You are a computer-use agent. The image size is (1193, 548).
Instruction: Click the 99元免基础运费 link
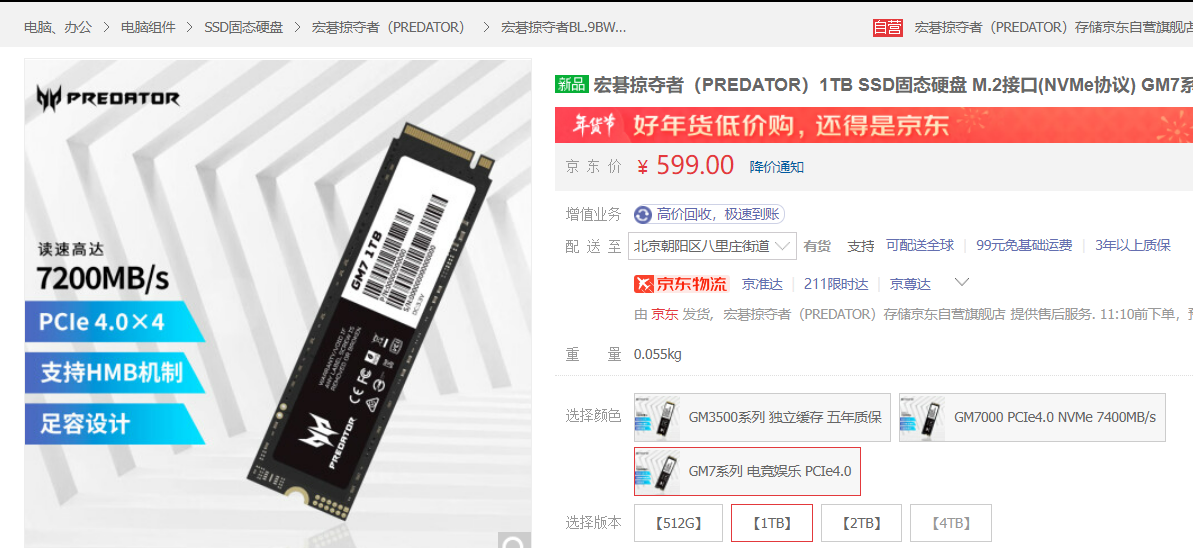click(x=1024, y=245)
